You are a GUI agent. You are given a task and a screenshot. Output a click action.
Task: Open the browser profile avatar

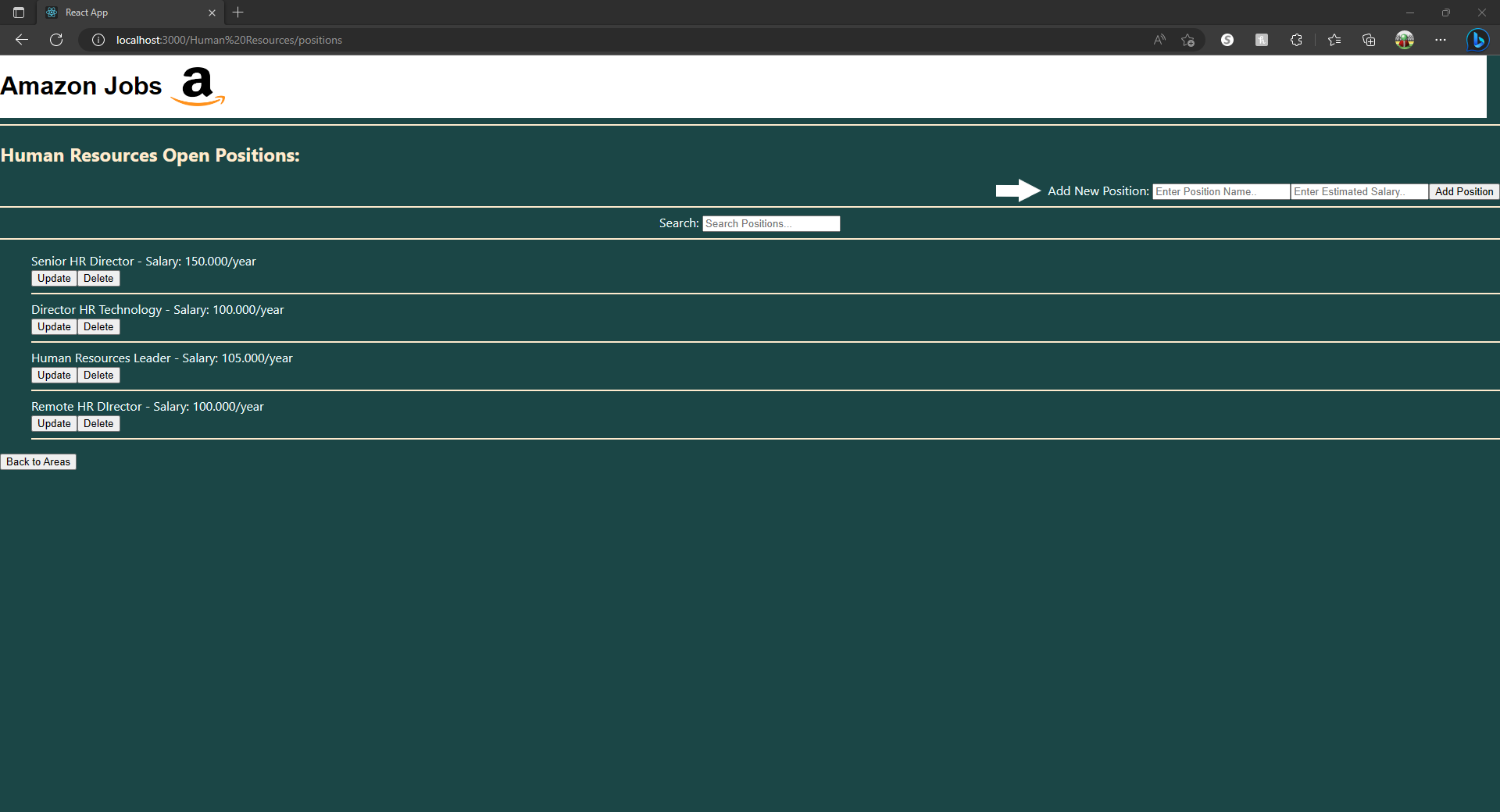click(1405, 40)
